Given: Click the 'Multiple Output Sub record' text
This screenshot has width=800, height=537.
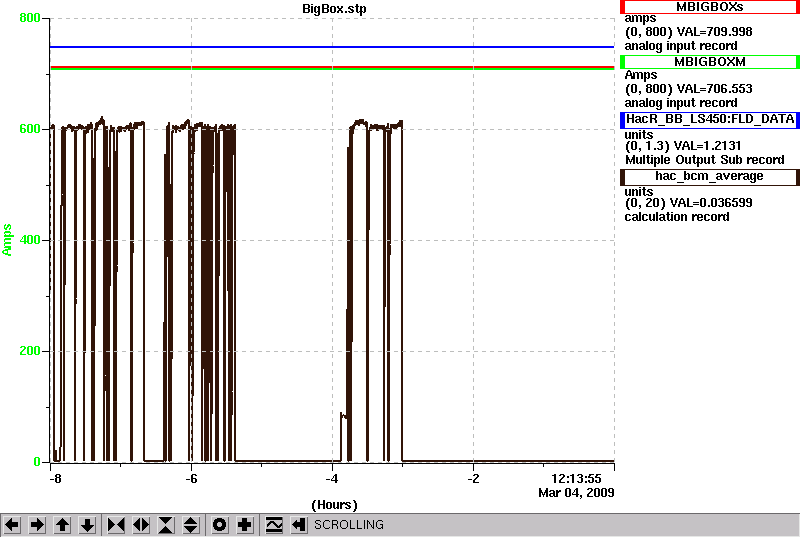Looking at the screenshot, I should tap(705, 160).
